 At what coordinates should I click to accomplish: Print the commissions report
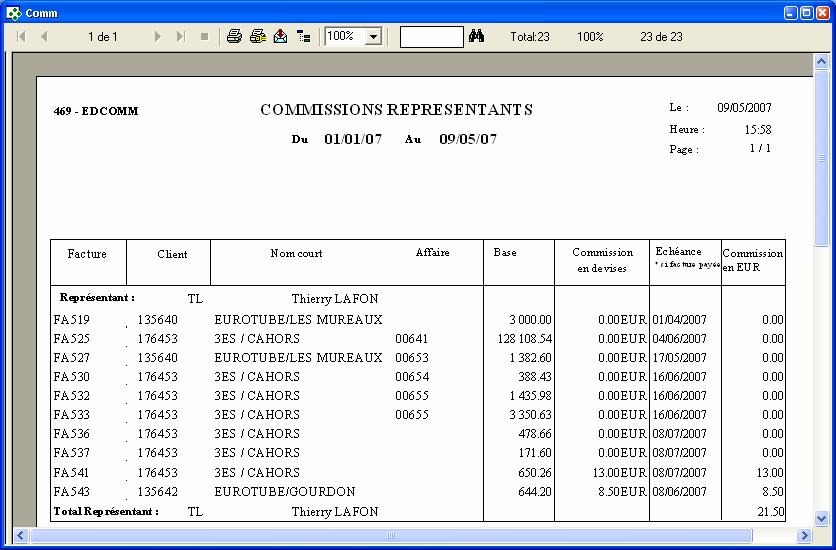pos(234,37)
